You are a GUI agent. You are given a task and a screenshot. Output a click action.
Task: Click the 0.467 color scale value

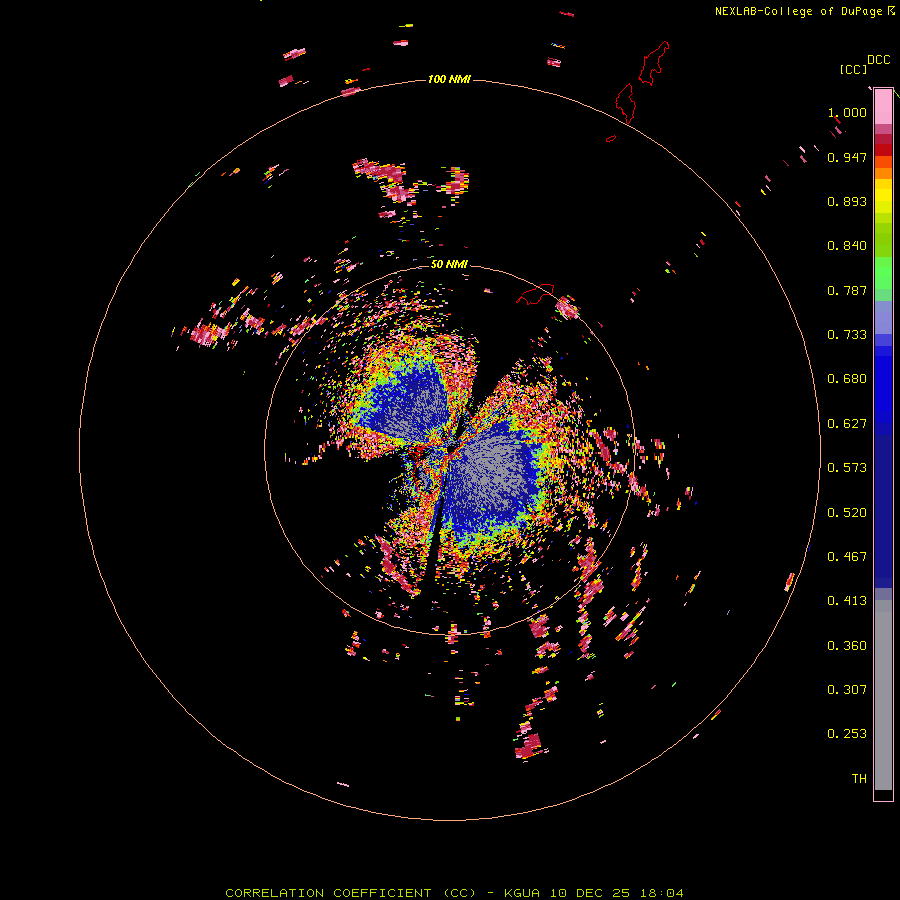coord(847,557)
